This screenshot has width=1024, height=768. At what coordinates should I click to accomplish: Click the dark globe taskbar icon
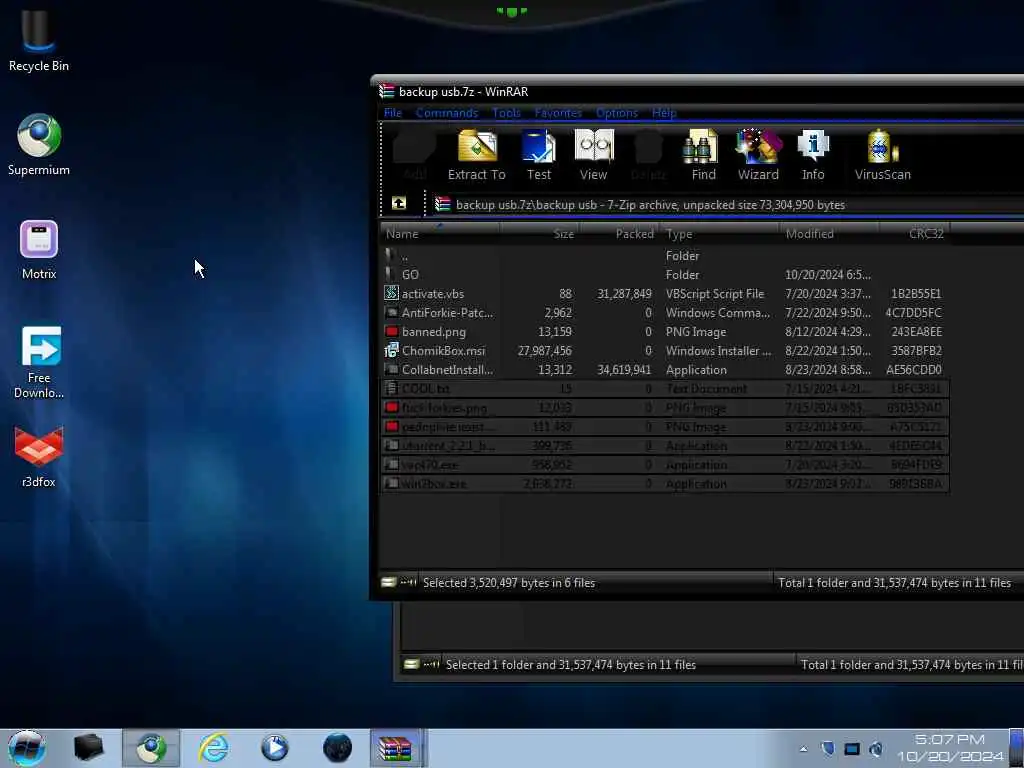(338, 748)
